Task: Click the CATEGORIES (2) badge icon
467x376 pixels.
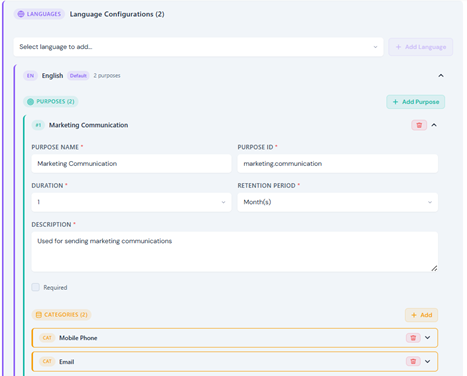Action: click(x=39, y=315)
